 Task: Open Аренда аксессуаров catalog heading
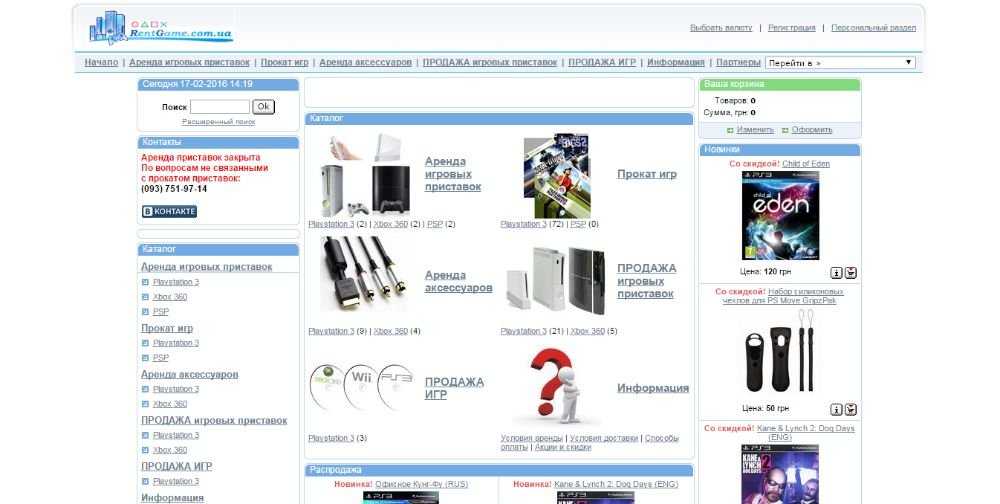click(459, 281)
